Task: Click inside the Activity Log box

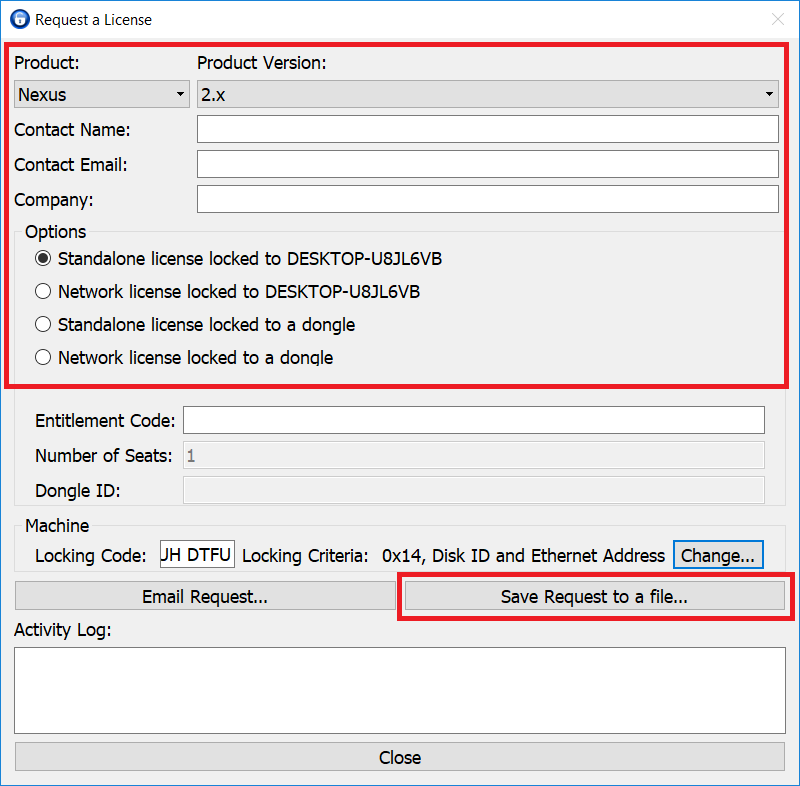Action: coord(399,691)
